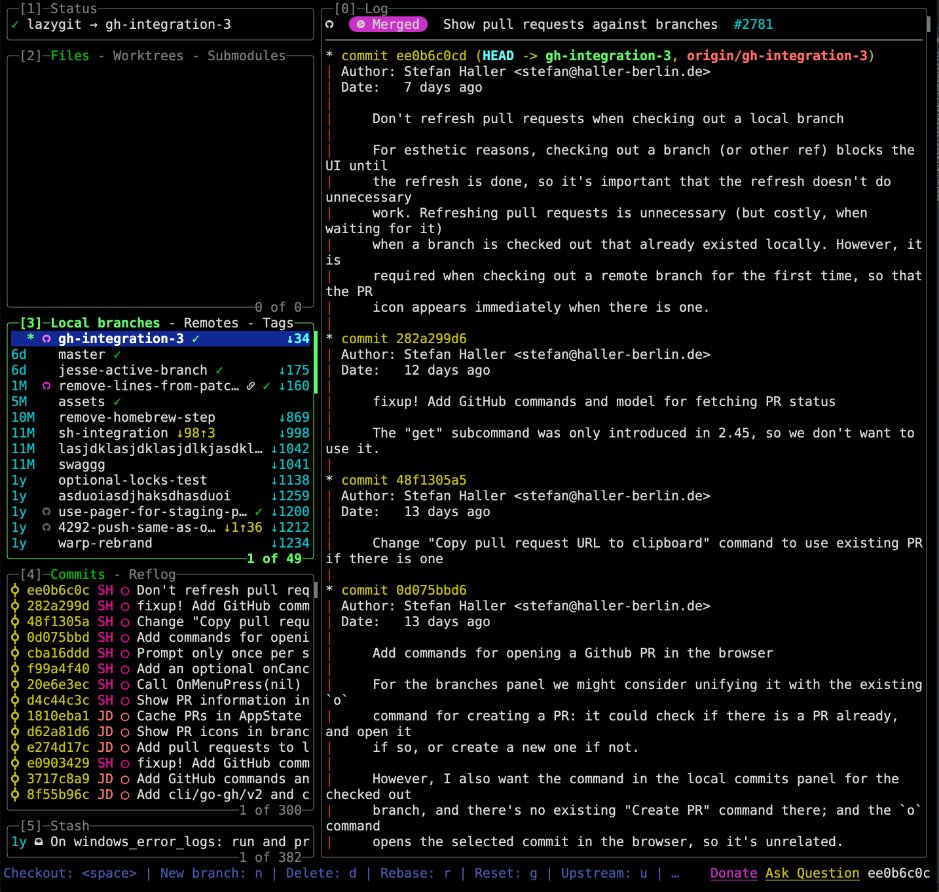This screenshot has height=892, width=939.
Task: Select commit f99a4f40 in Commits panel
Action: click(160, 669)
